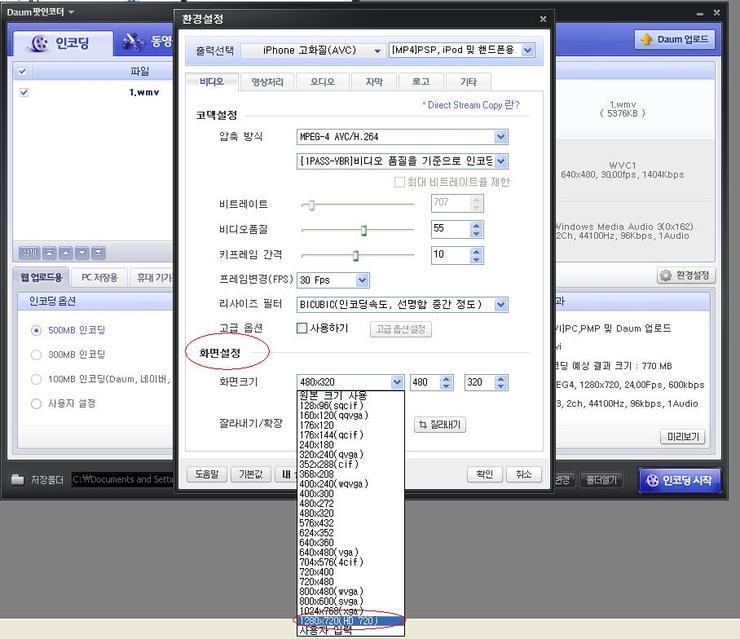Close the 환경설정 settings dialog
Screen dimensions: 740x639
click(543, 19)
